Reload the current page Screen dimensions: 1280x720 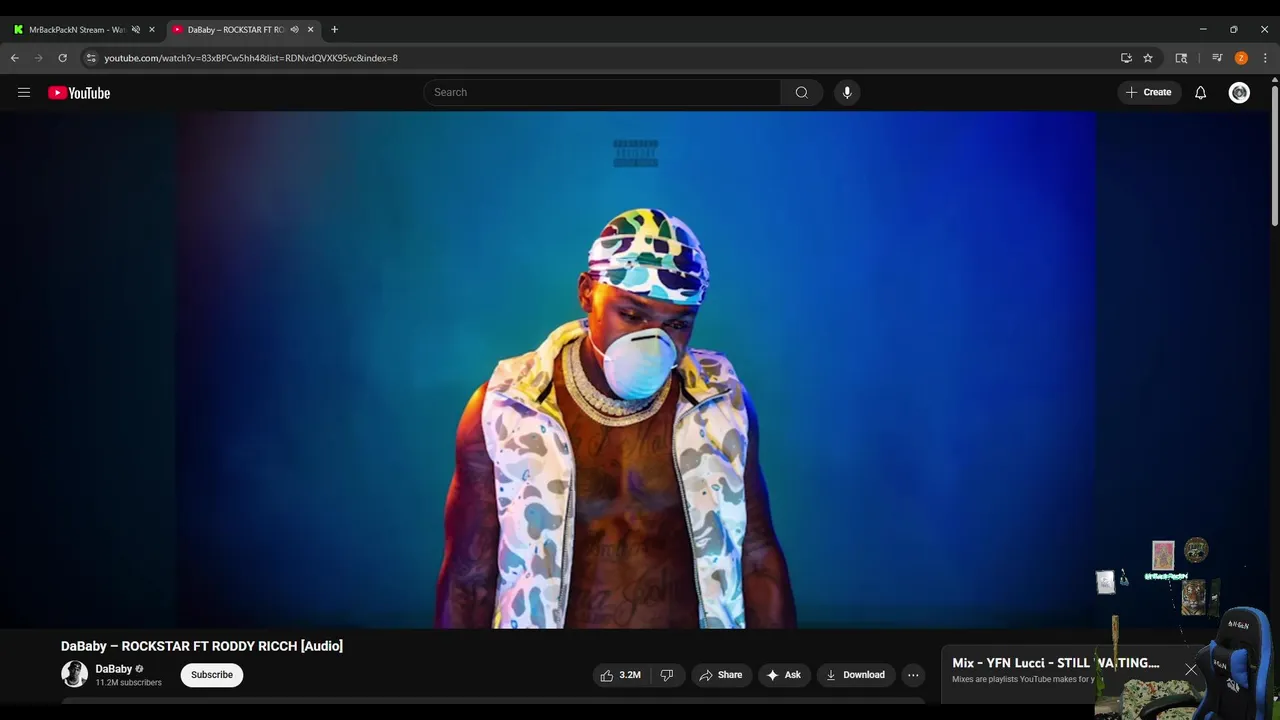click(62, 58)
